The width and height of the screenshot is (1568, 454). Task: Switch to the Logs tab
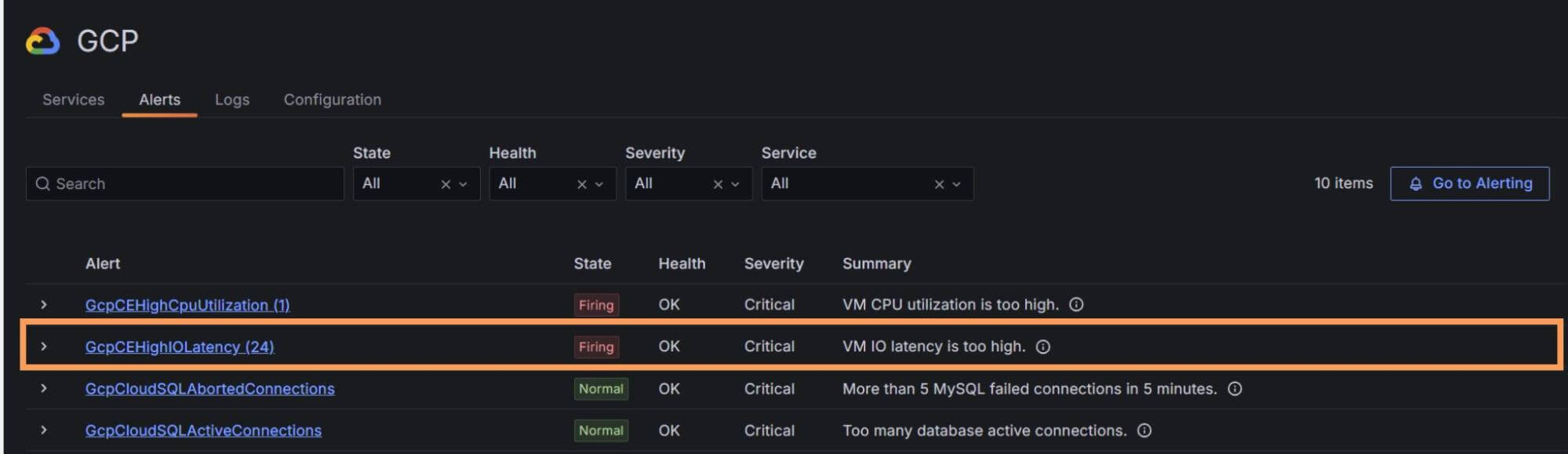tap(232, 100)
